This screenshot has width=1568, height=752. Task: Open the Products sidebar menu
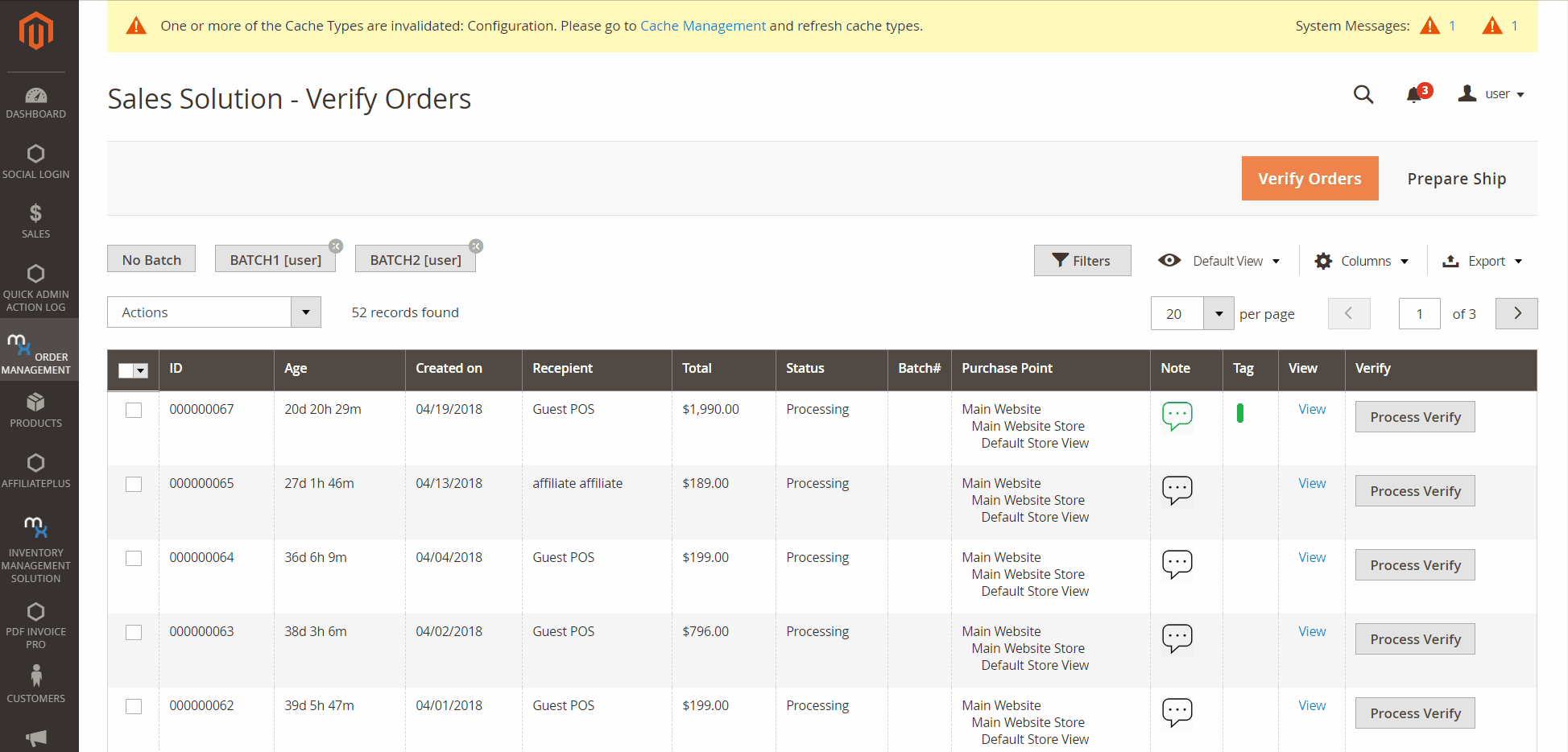tap(36, 411)
